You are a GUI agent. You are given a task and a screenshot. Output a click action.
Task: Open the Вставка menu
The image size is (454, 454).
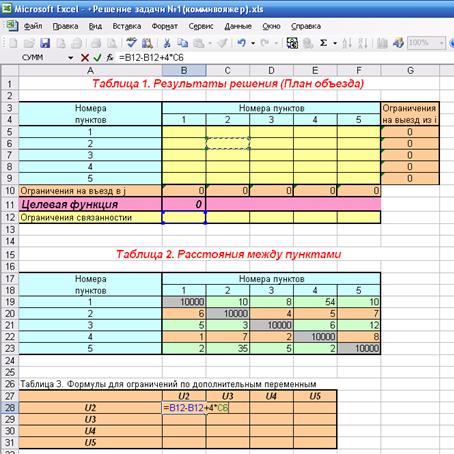point(127,26)
